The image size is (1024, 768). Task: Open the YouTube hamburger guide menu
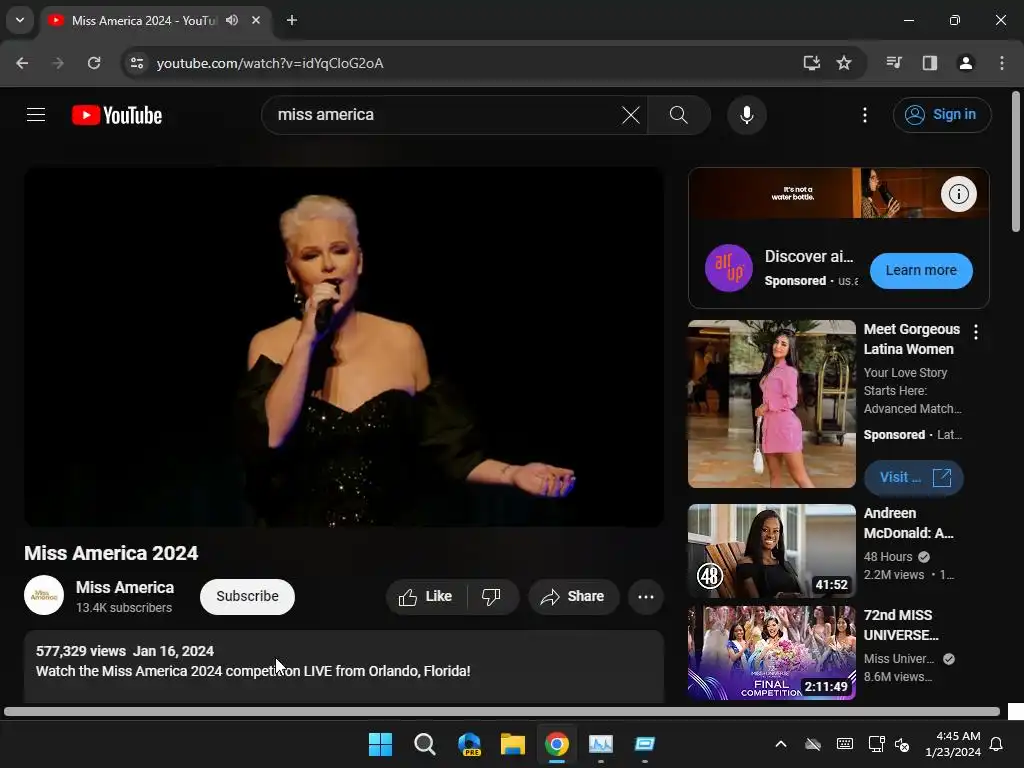pos(36,115)
